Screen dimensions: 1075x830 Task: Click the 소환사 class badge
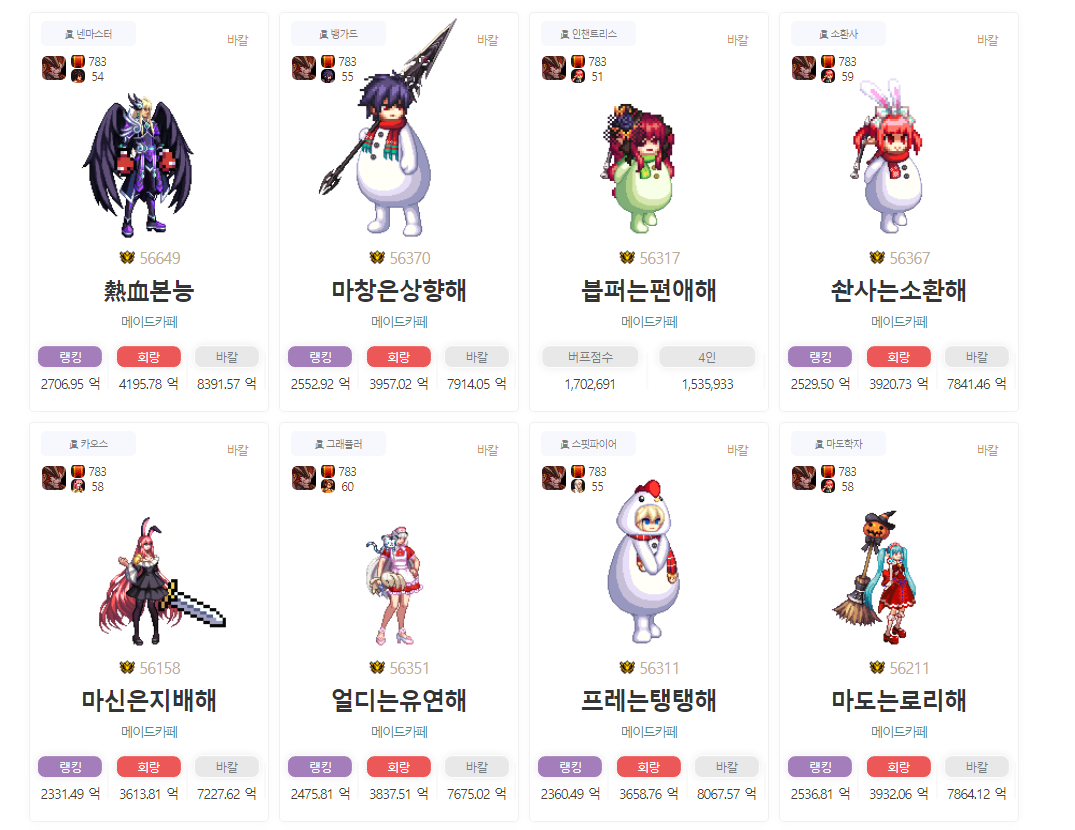coord(838,34)
